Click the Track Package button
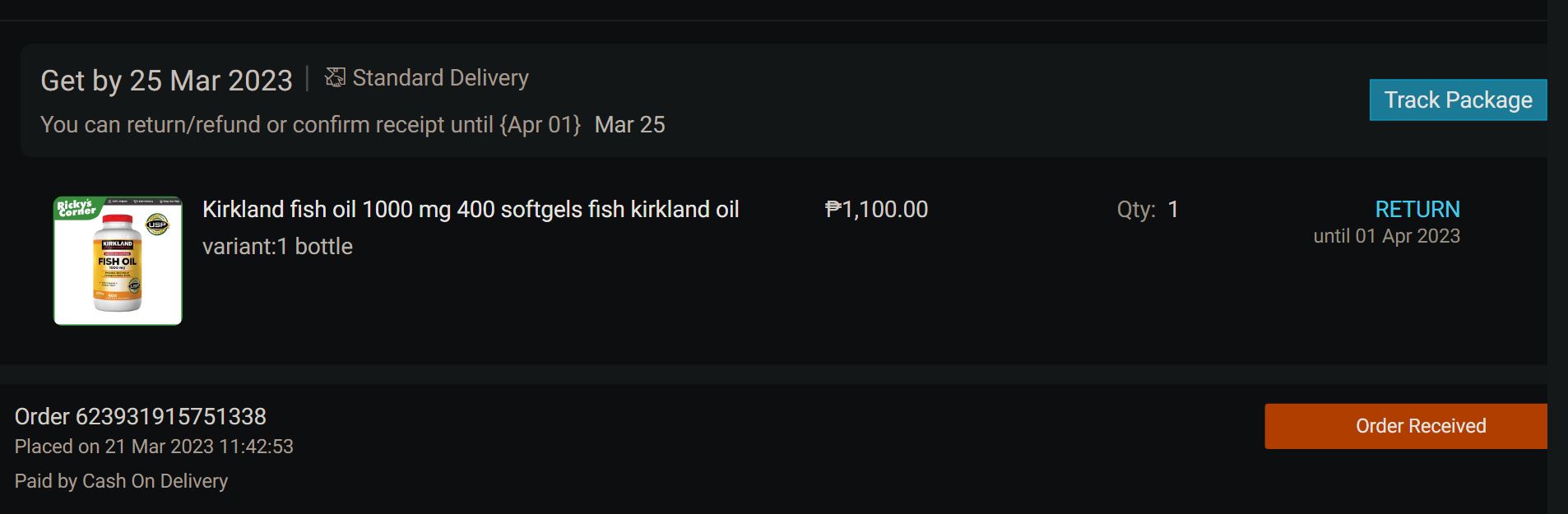 [1457, 100]
